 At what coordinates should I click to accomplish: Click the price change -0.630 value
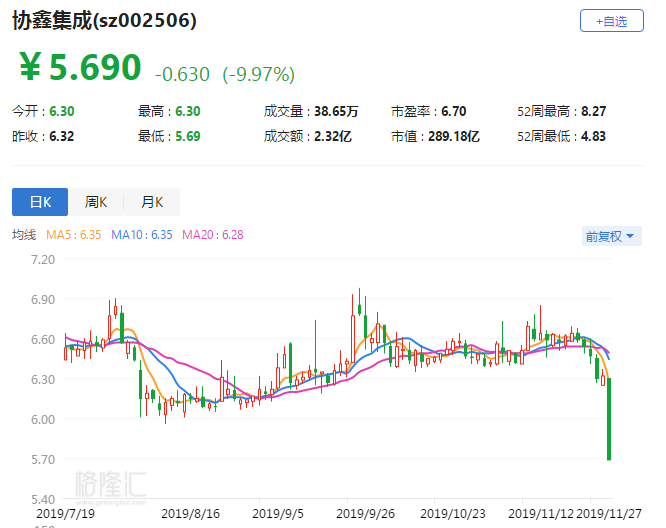point(182,74)
